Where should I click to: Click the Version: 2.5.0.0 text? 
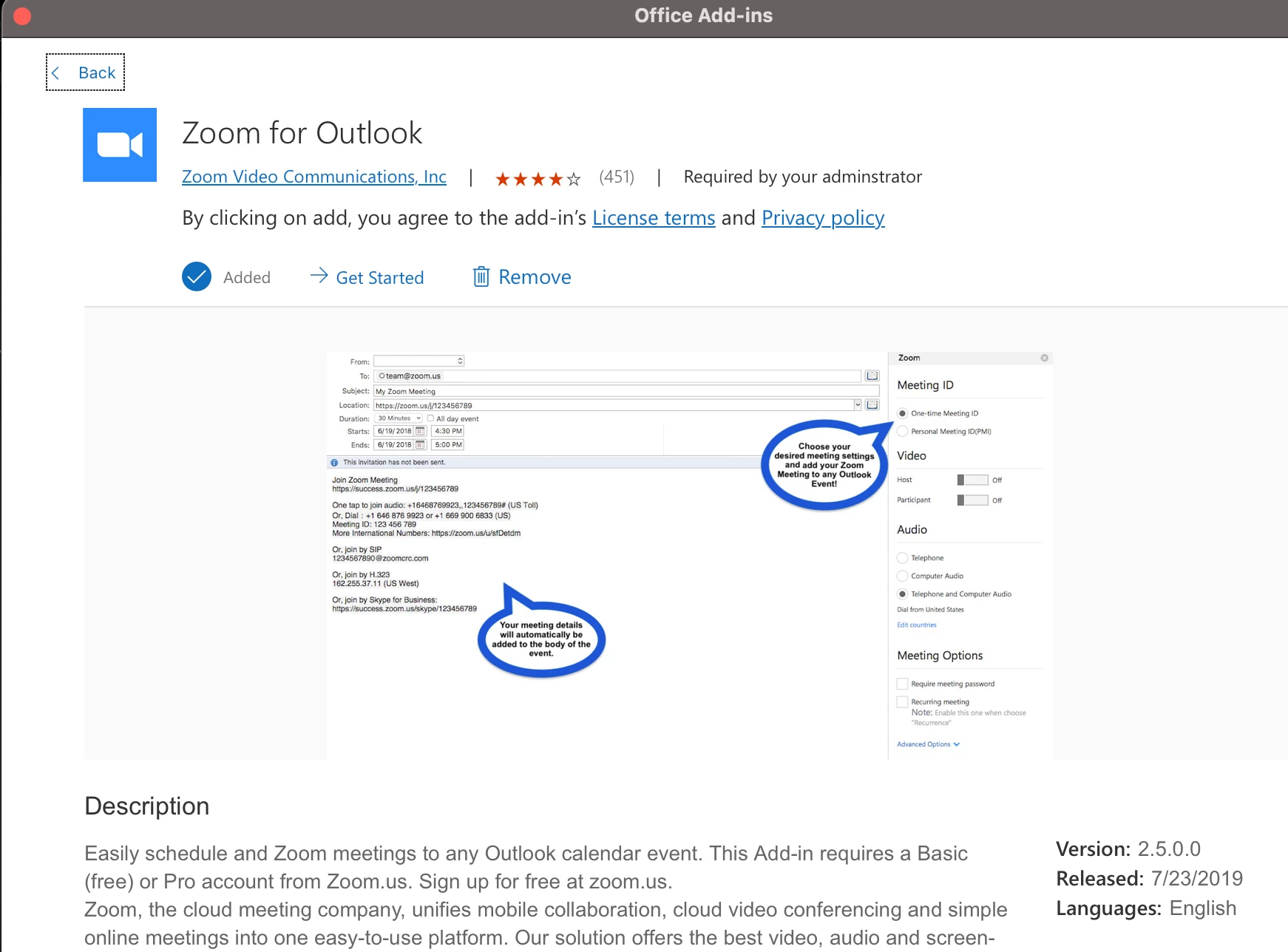[x=1128, y=849]
